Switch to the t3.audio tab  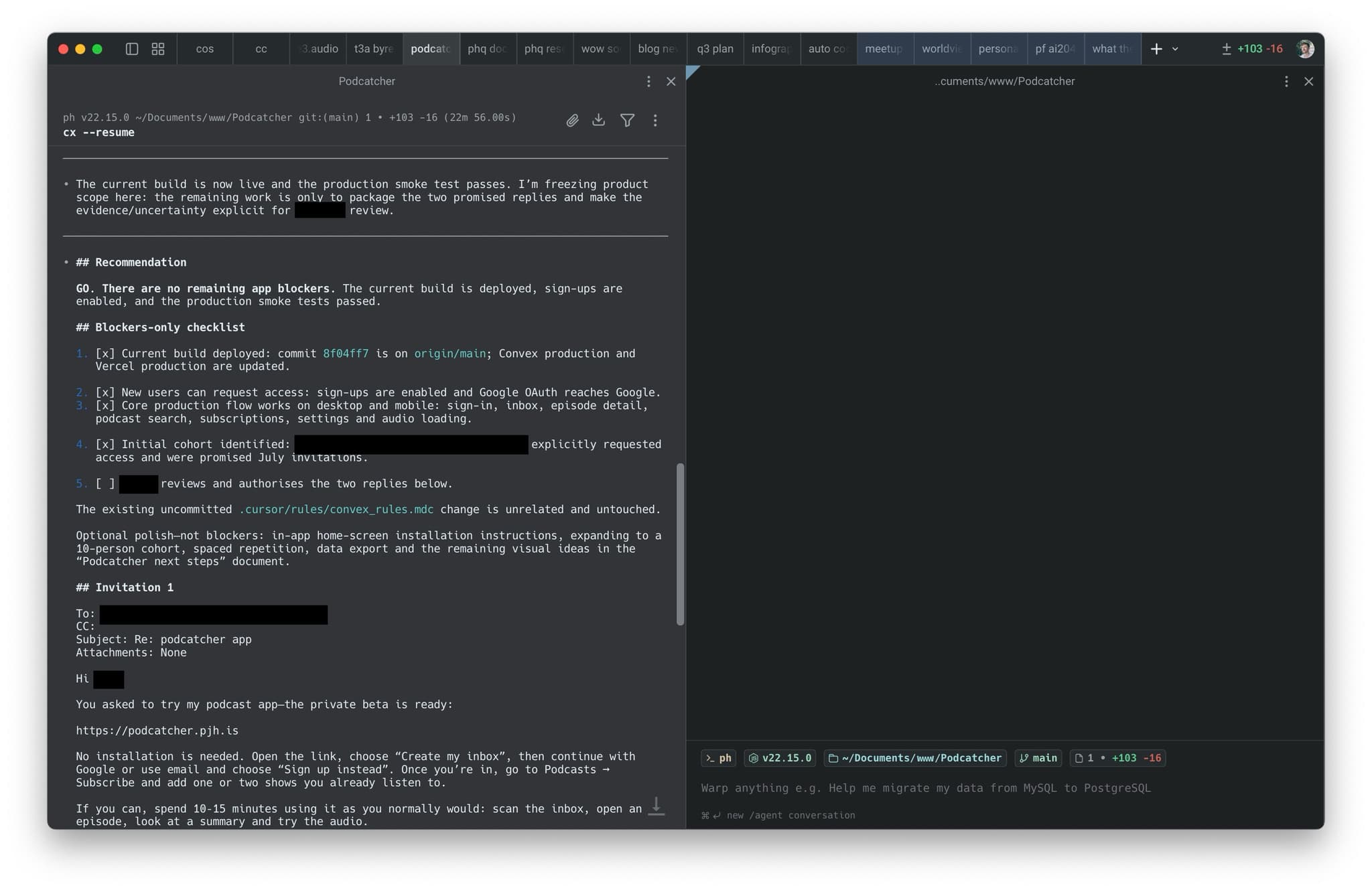point(318,49)
